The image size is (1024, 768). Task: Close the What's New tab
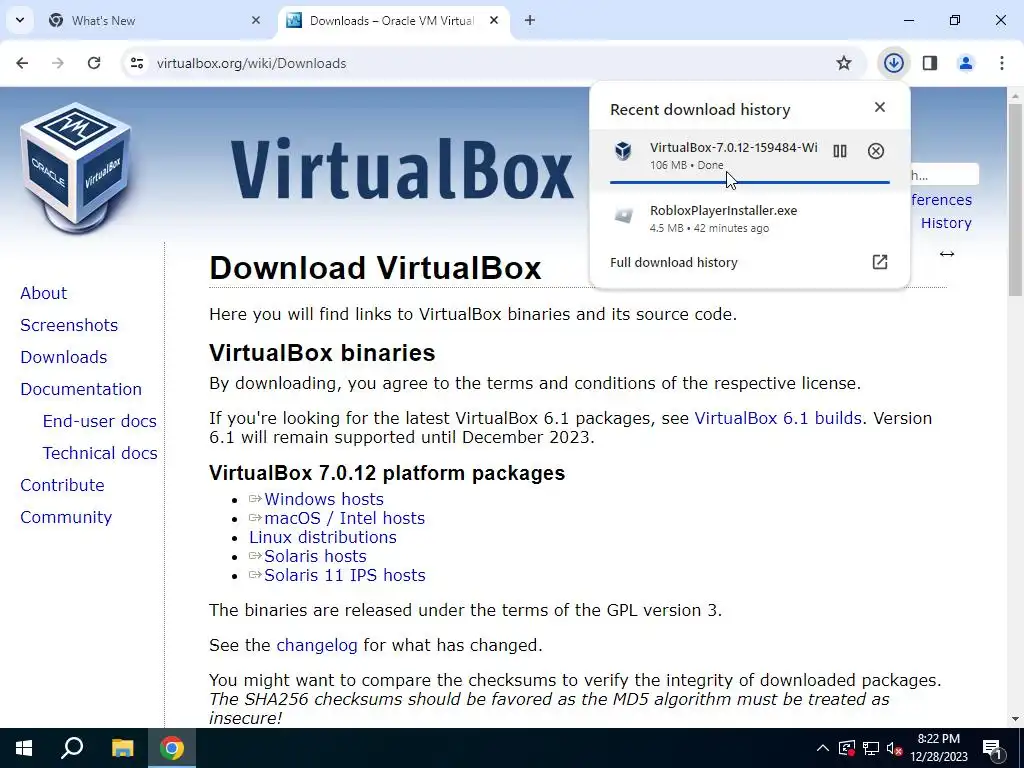coord(256,20)
